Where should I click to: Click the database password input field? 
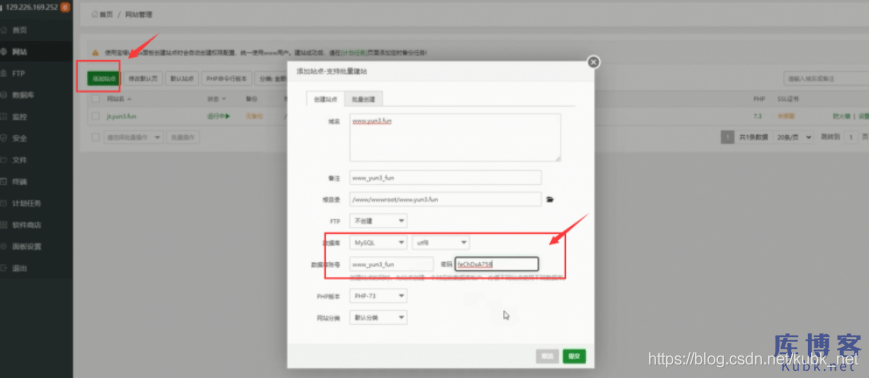(x=497, y=264)
